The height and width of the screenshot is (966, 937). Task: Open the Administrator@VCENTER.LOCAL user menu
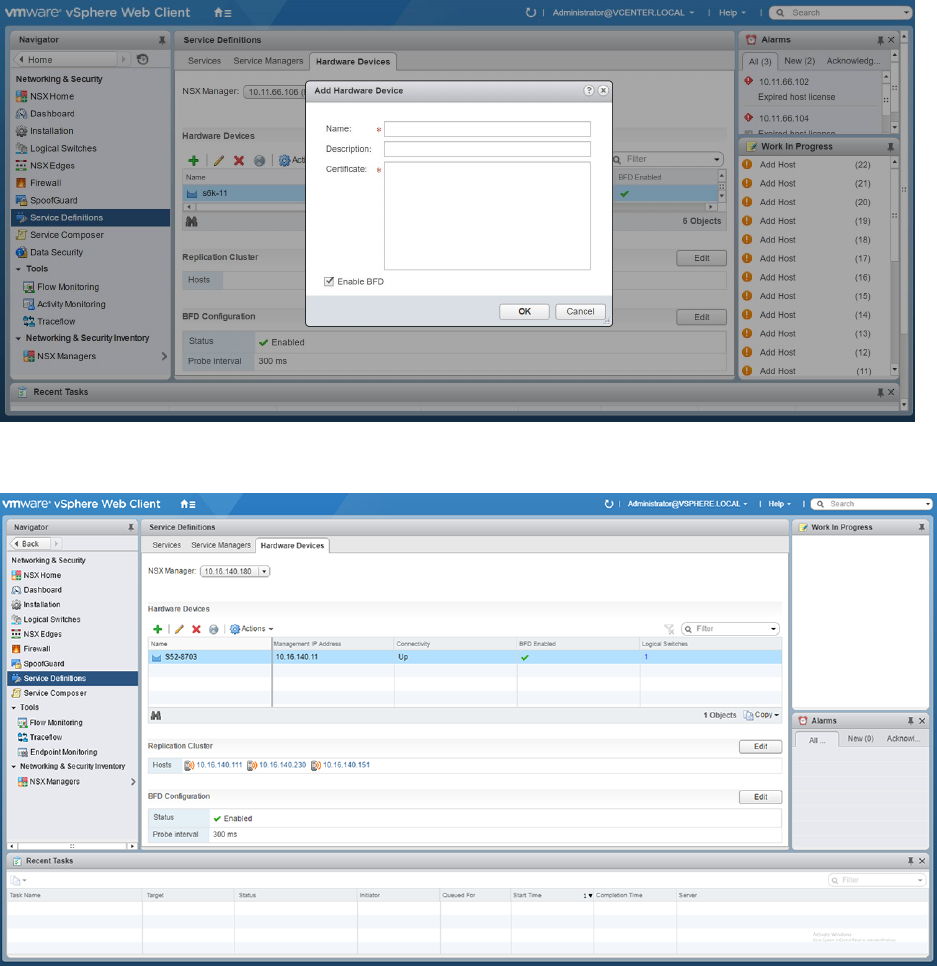623,12
